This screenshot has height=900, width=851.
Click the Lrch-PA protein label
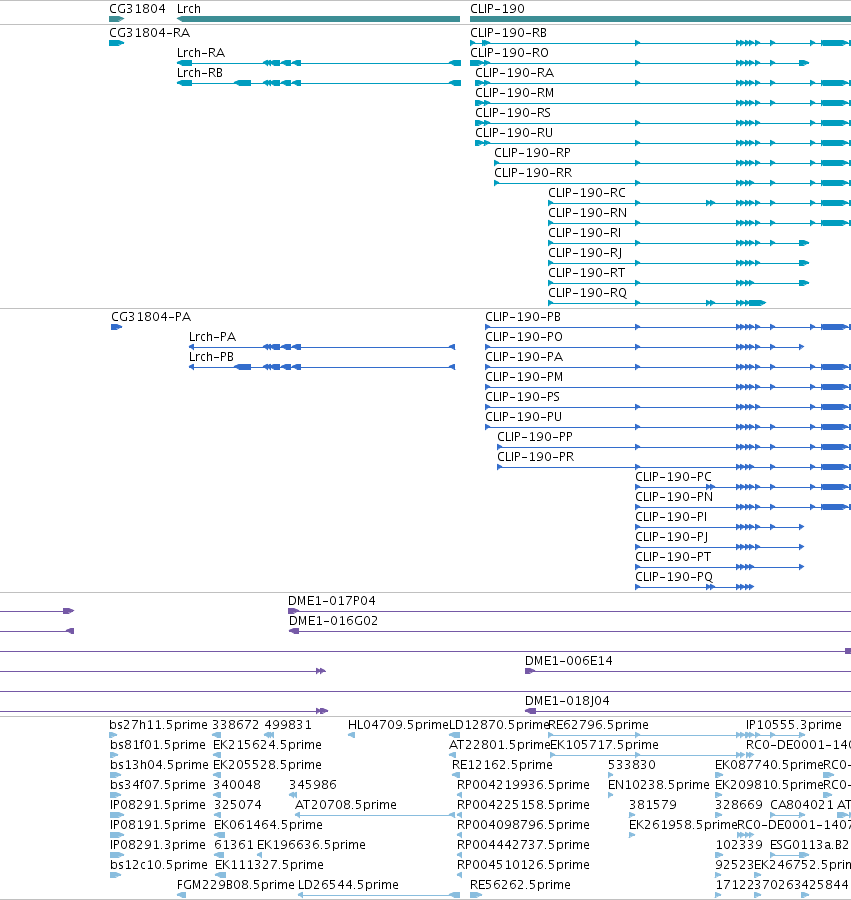point(212,337)
